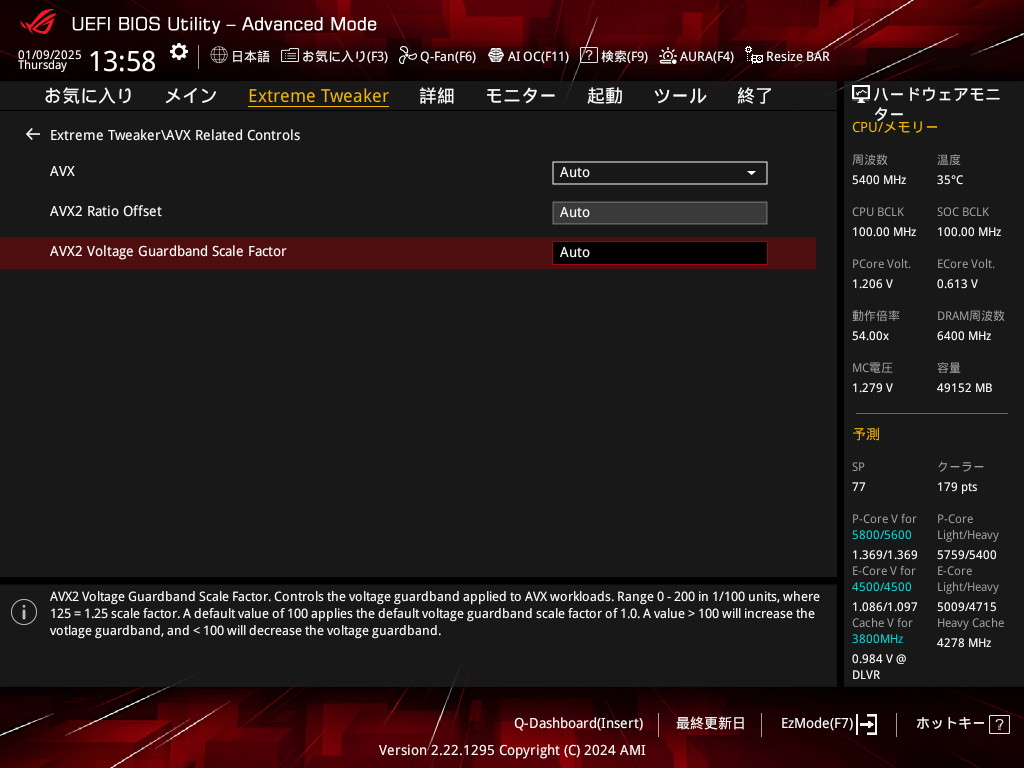Screen dimensions: 1024x768
Task: Show ホットキー hotkey help
Action: point(962,723)
